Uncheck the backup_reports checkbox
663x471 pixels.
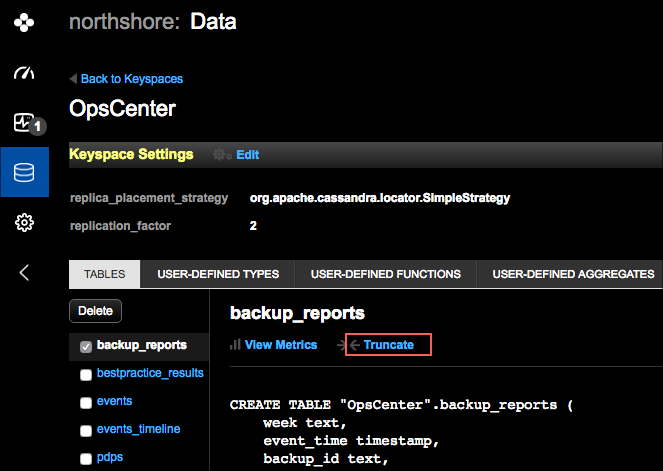pyautogui.click(x=86, y=346)
